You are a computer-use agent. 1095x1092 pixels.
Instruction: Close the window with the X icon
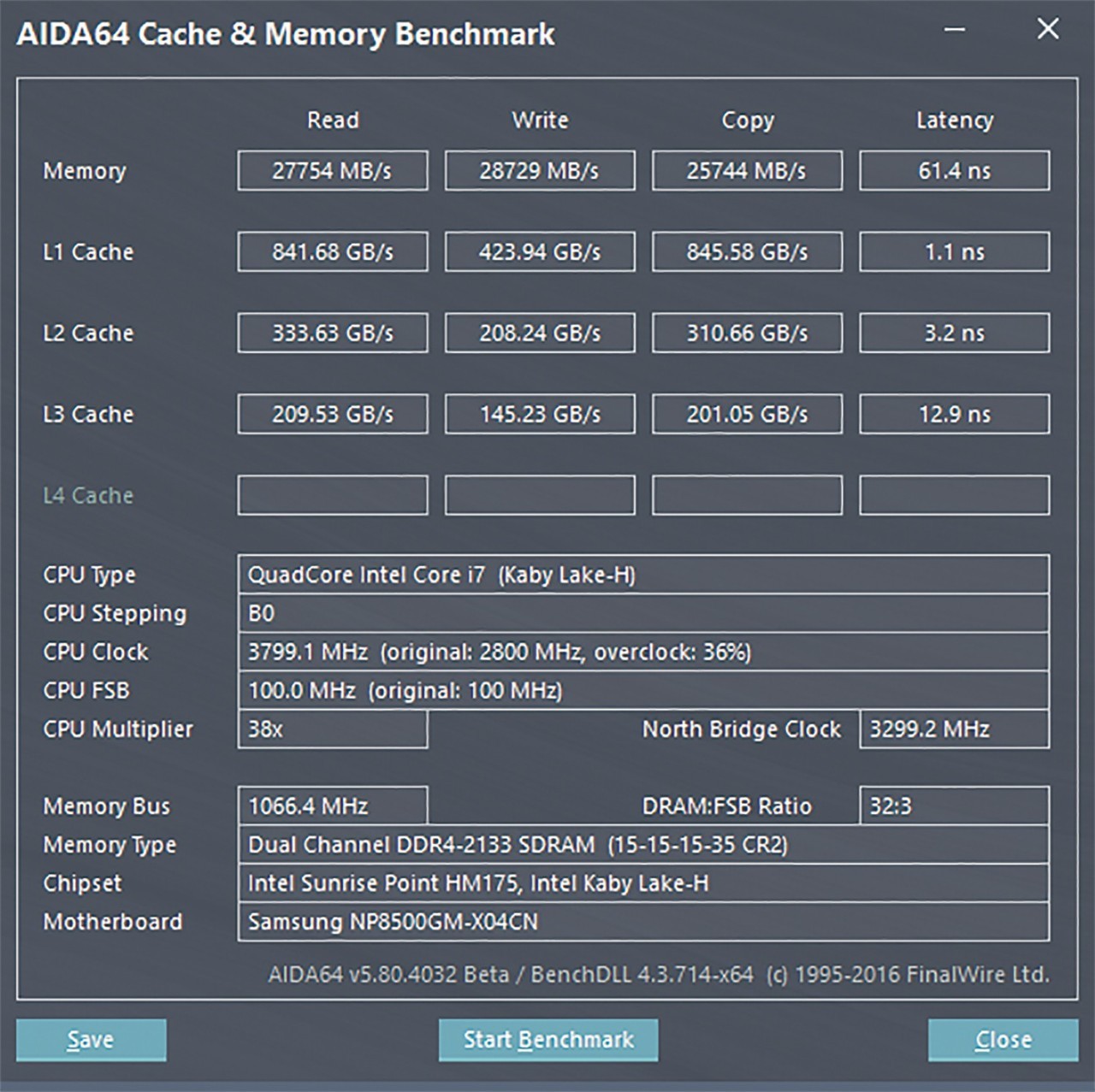[1047, 30]
